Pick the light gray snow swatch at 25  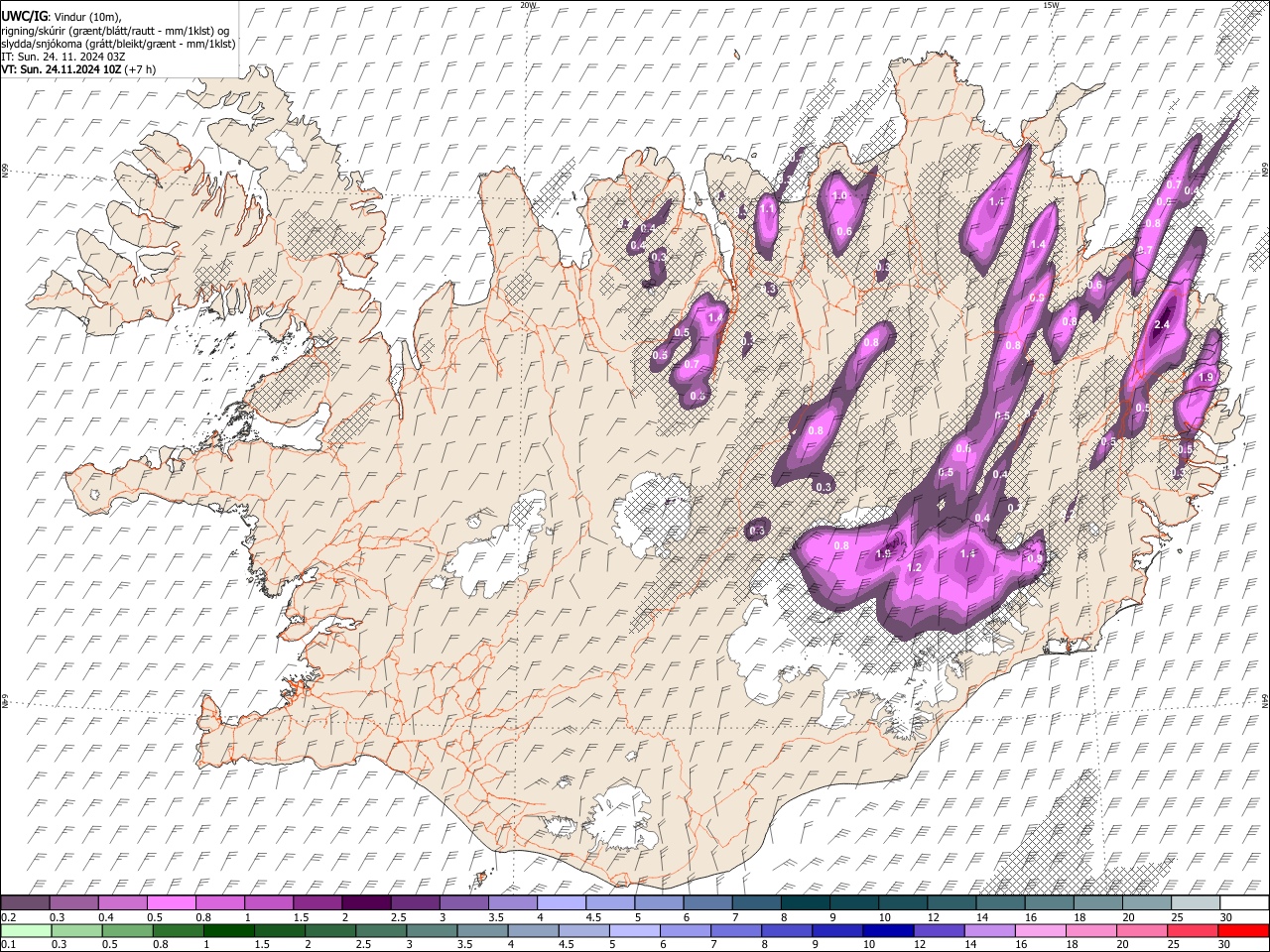point(1197,903)
